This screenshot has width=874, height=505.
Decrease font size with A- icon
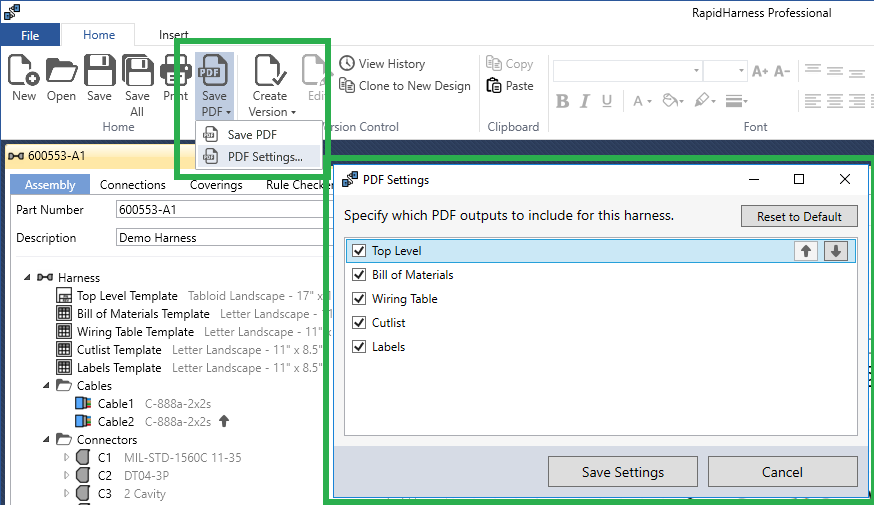(x=782, y=71)
